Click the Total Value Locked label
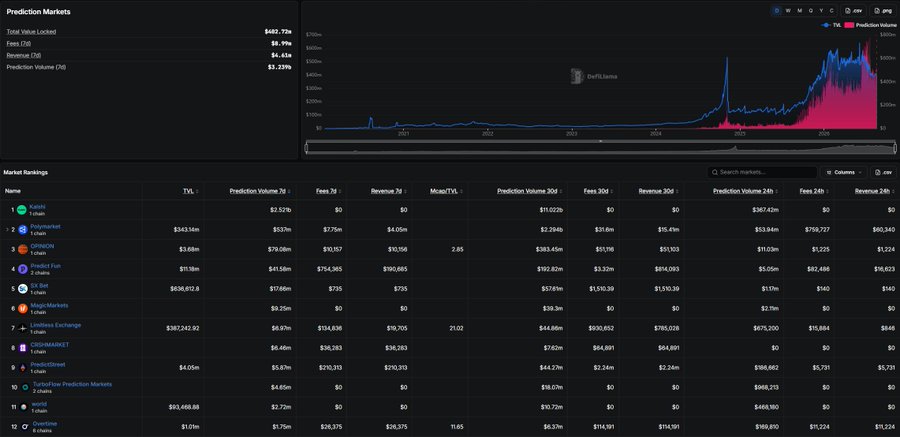 pyautogui.click(x=32, y=32)
